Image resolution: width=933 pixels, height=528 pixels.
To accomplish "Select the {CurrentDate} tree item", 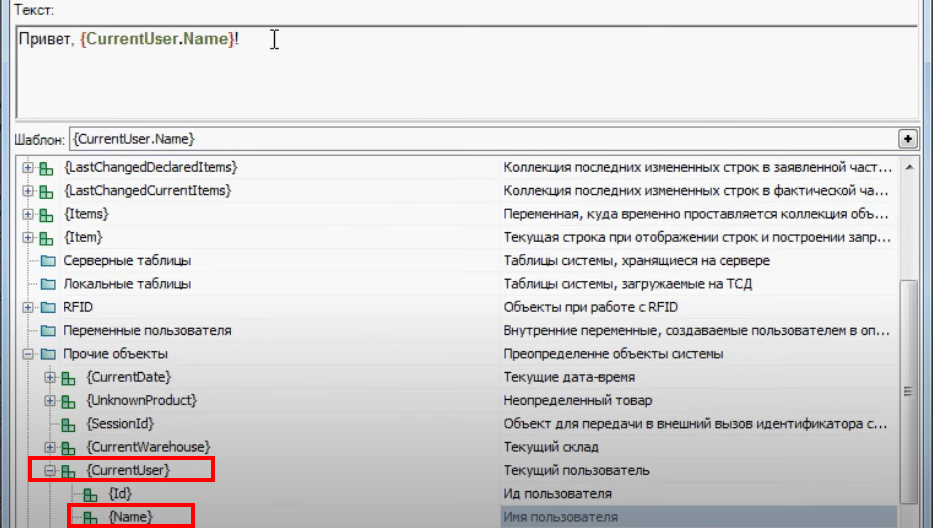I will click(x=129, y=377).
